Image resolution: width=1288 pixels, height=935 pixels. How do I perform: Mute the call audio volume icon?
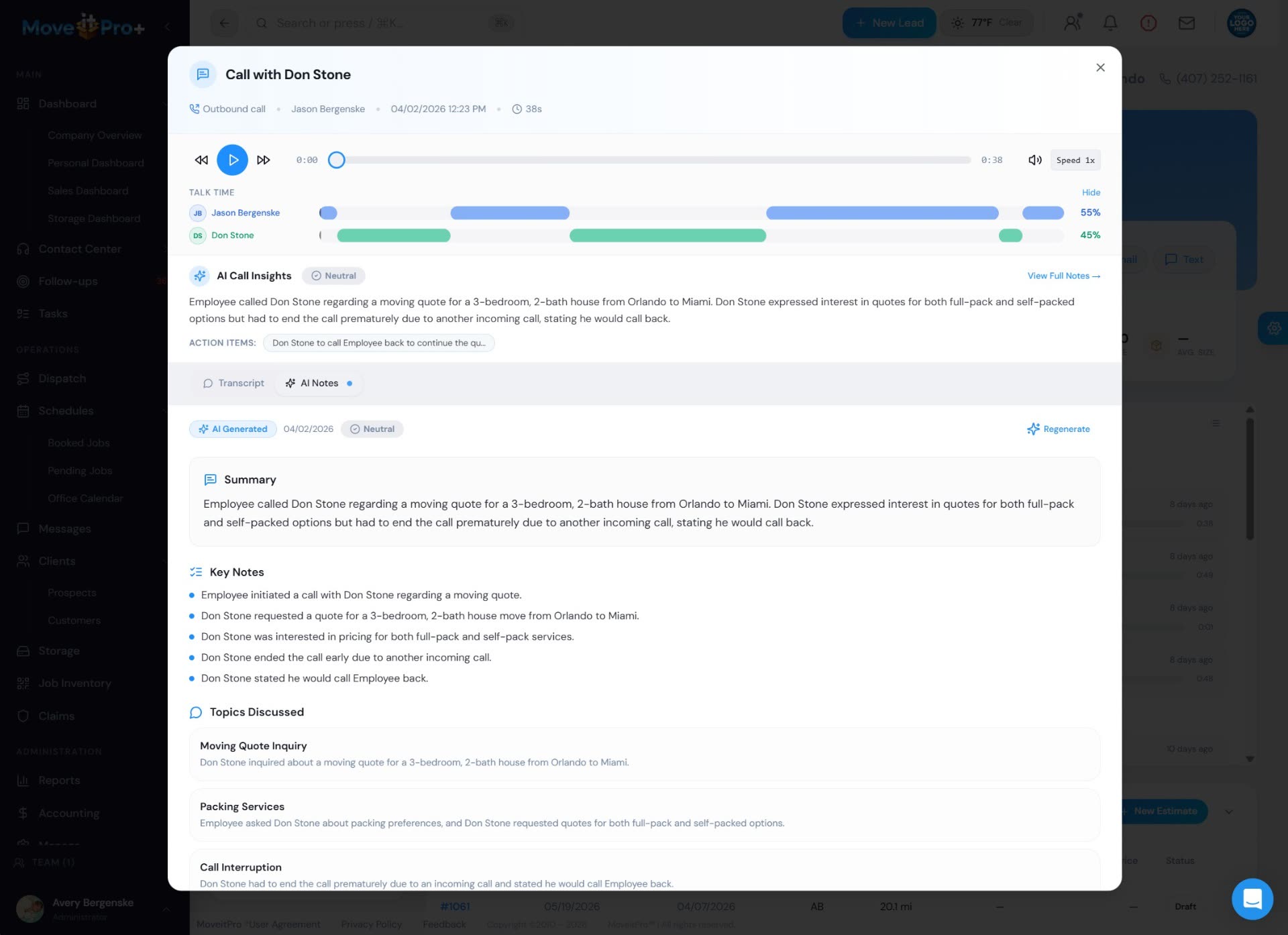click(x=1034, y=160)
